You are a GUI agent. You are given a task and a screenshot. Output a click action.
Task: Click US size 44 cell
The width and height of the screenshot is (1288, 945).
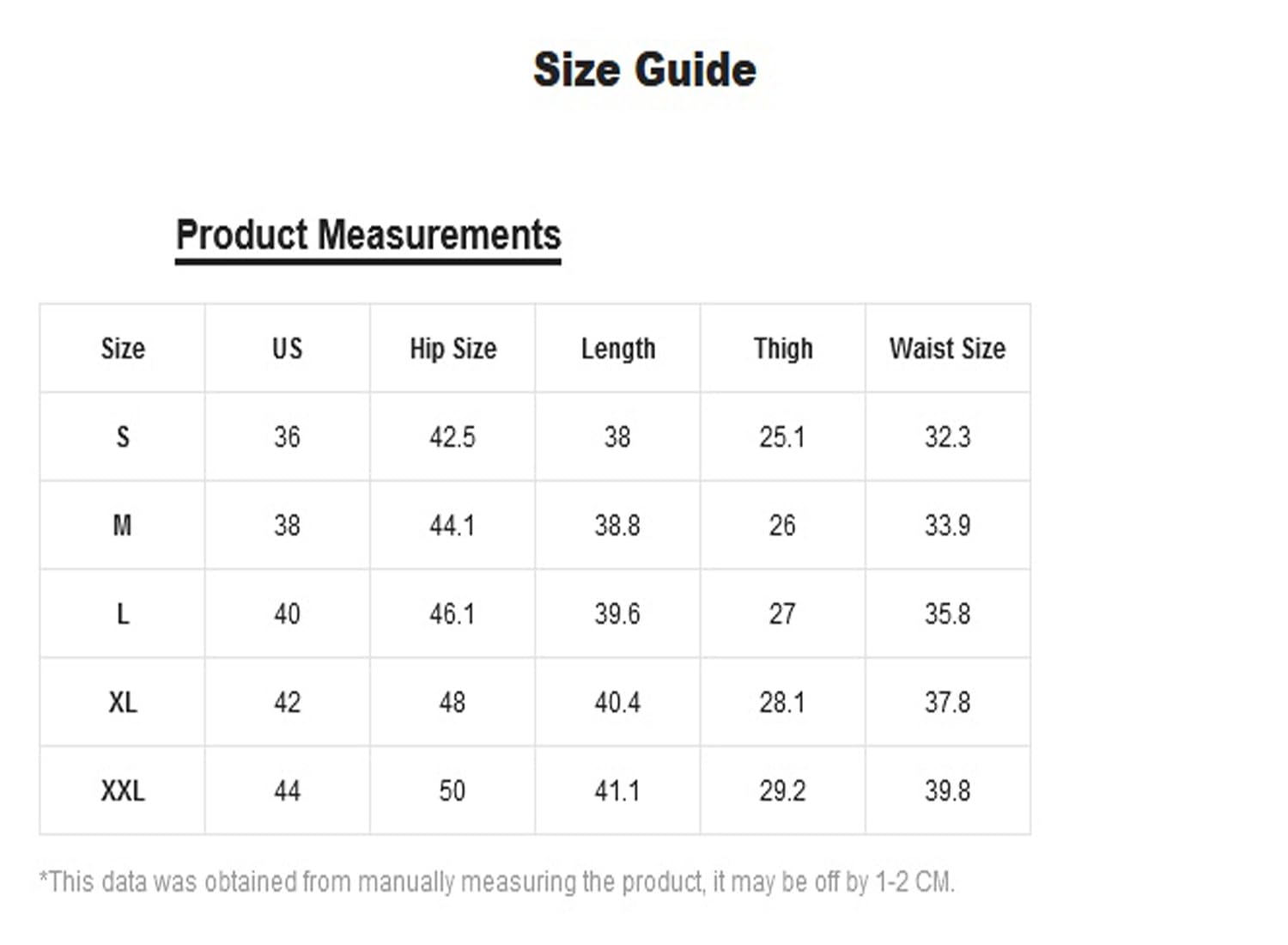pyautogui.click(x=287, y=790)
